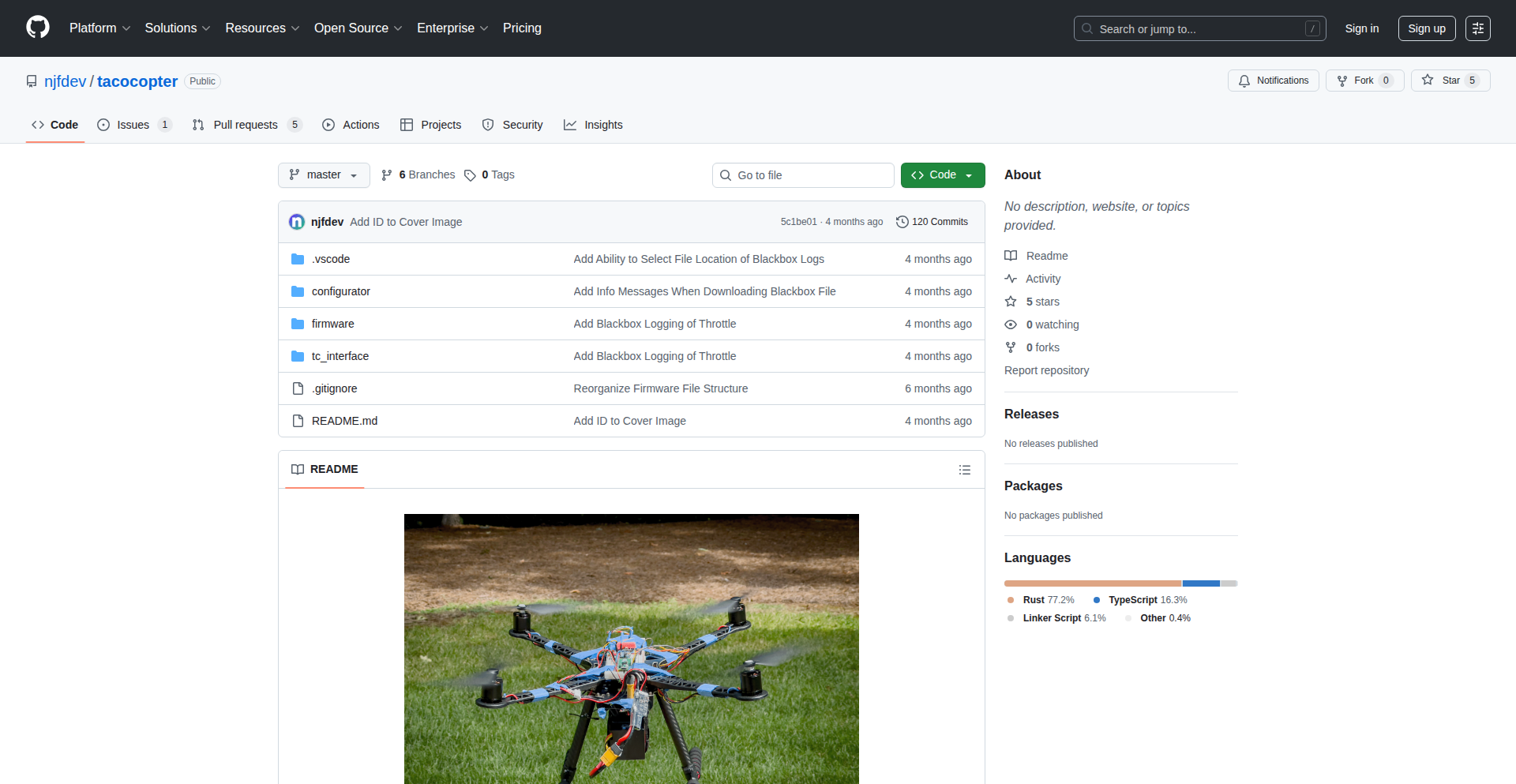
Task: Click the njfdev avatar icon
Action: click(x=297, y=222)
